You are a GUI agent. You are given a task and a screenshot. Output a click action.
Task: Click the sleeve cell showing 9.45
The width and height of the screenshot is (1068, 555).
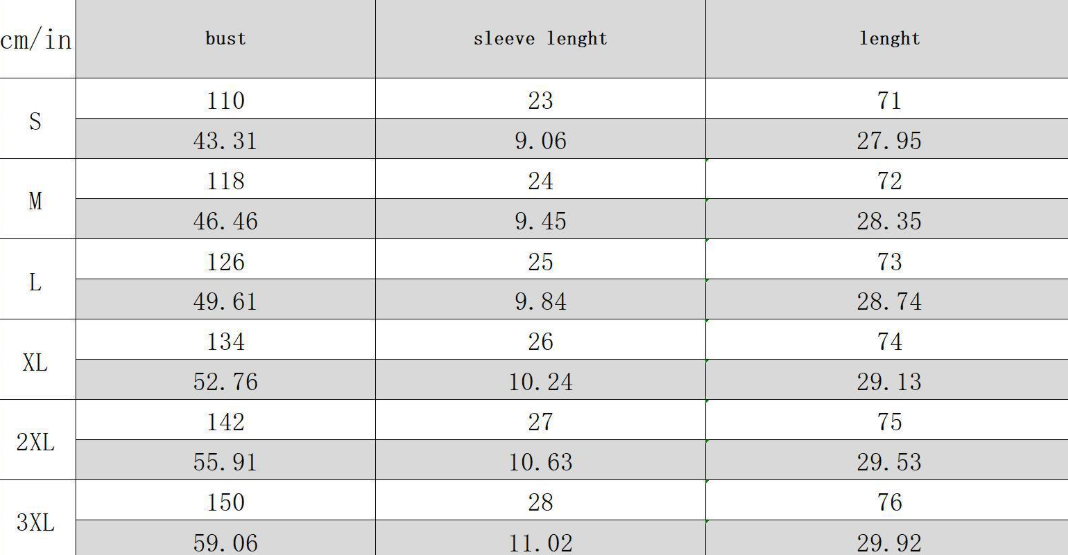[x=540, y=219]
